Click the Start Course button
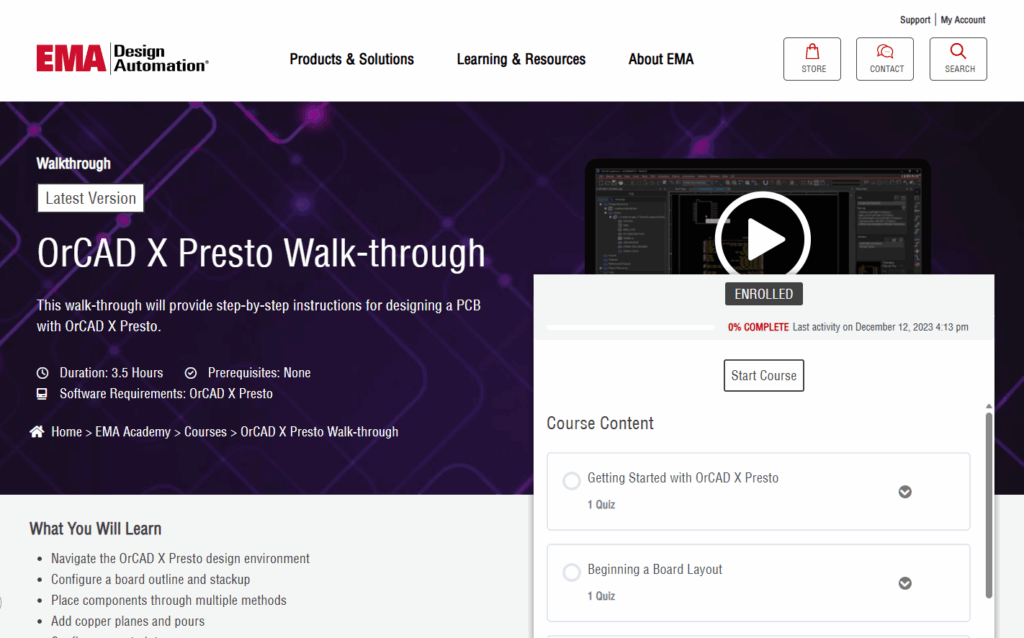This screenshot has height=638, width=1024. pyautogui.click(x=763, y=375)
